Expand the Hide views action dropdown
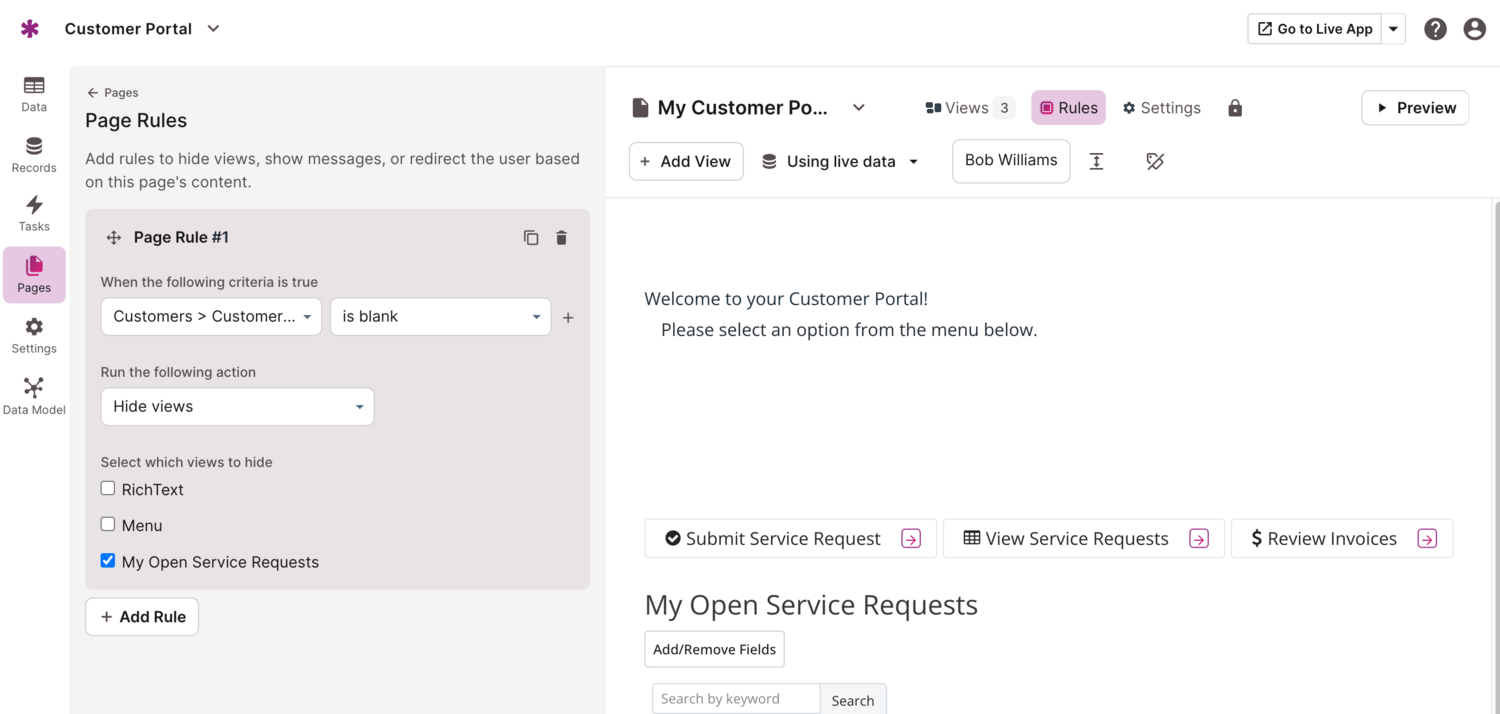Image resolution: width=1500 pixels, height=714 pixels. click(237, 407)
